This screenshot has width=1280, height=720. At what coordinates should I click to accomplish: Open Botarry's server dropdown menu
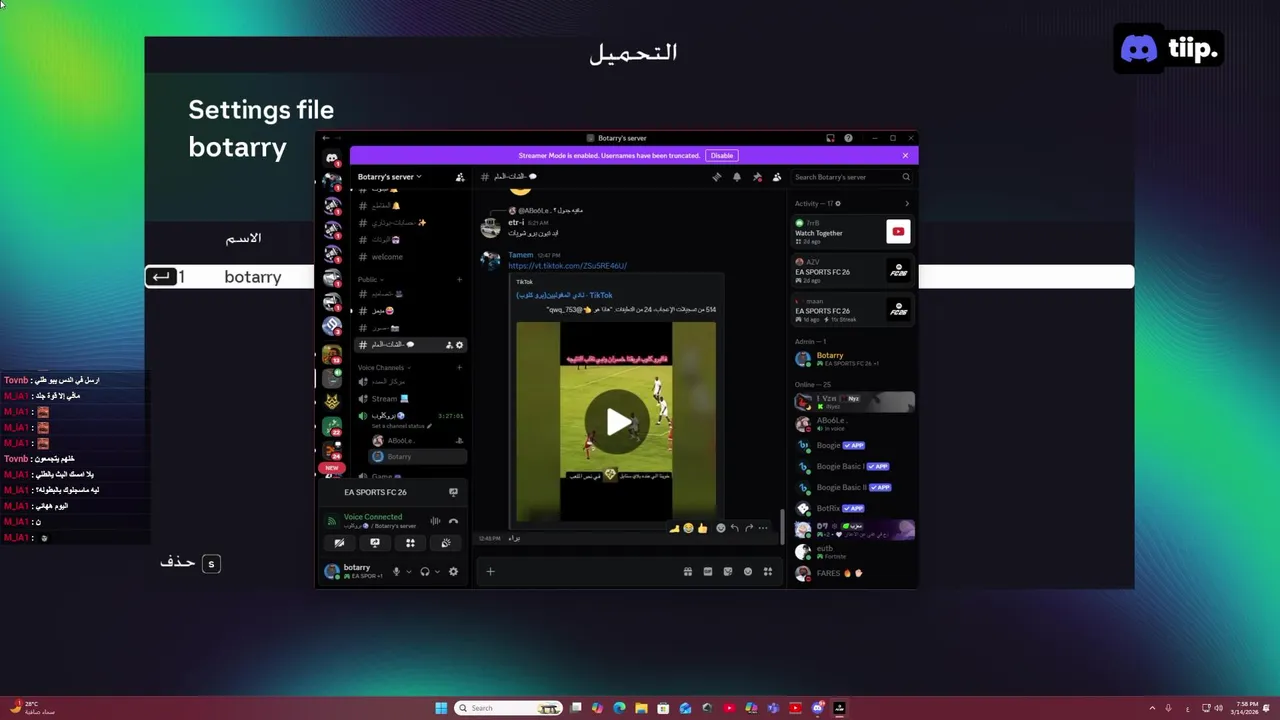(390, 177)
